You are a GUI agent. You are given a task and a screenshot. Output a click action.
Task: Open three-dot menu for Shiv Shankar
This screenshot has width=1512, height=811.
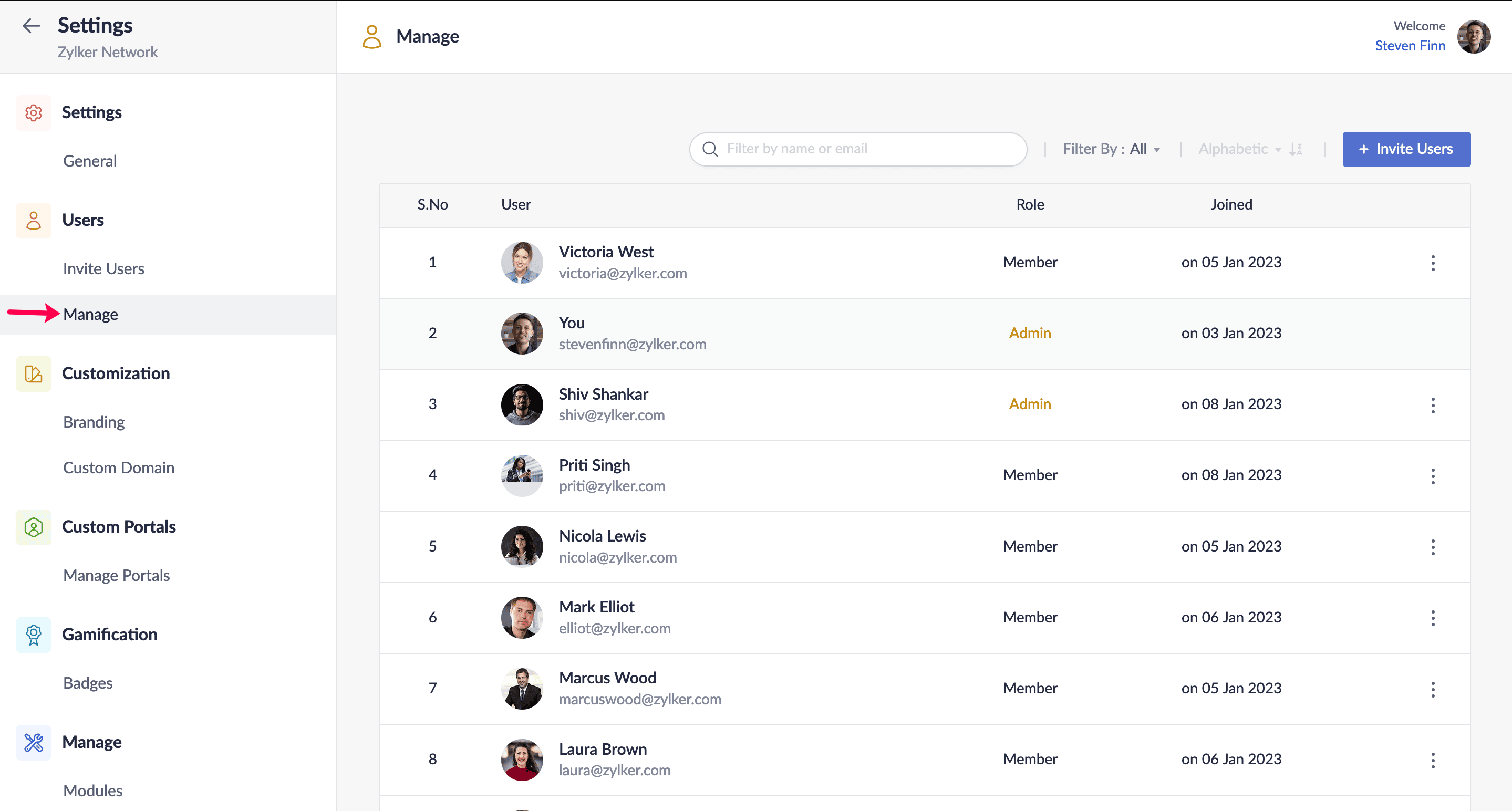(x=1432, y=404)
